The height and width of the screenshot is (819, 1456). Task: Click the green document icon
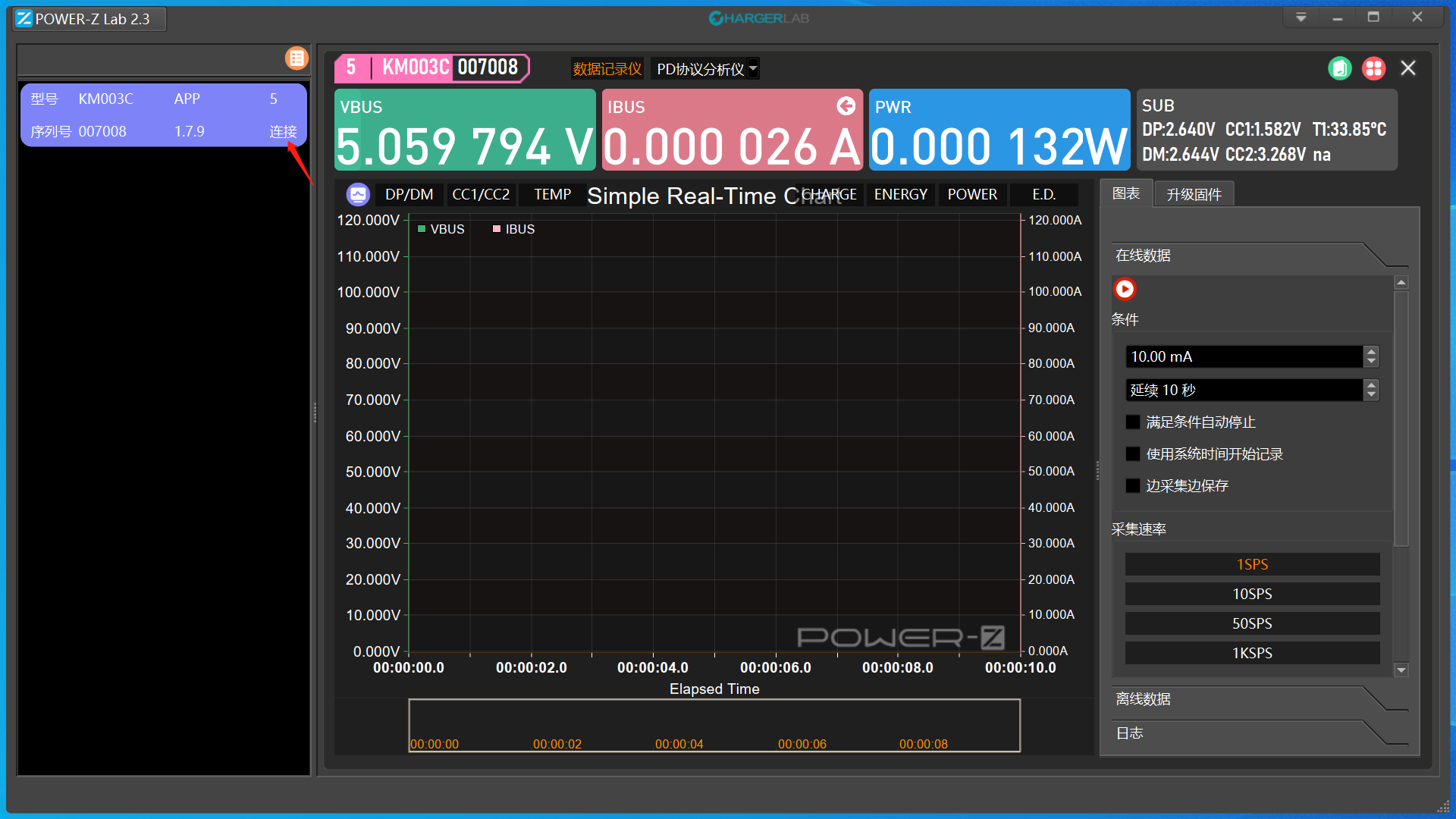pyautogui.click(x=1340, y=68)
